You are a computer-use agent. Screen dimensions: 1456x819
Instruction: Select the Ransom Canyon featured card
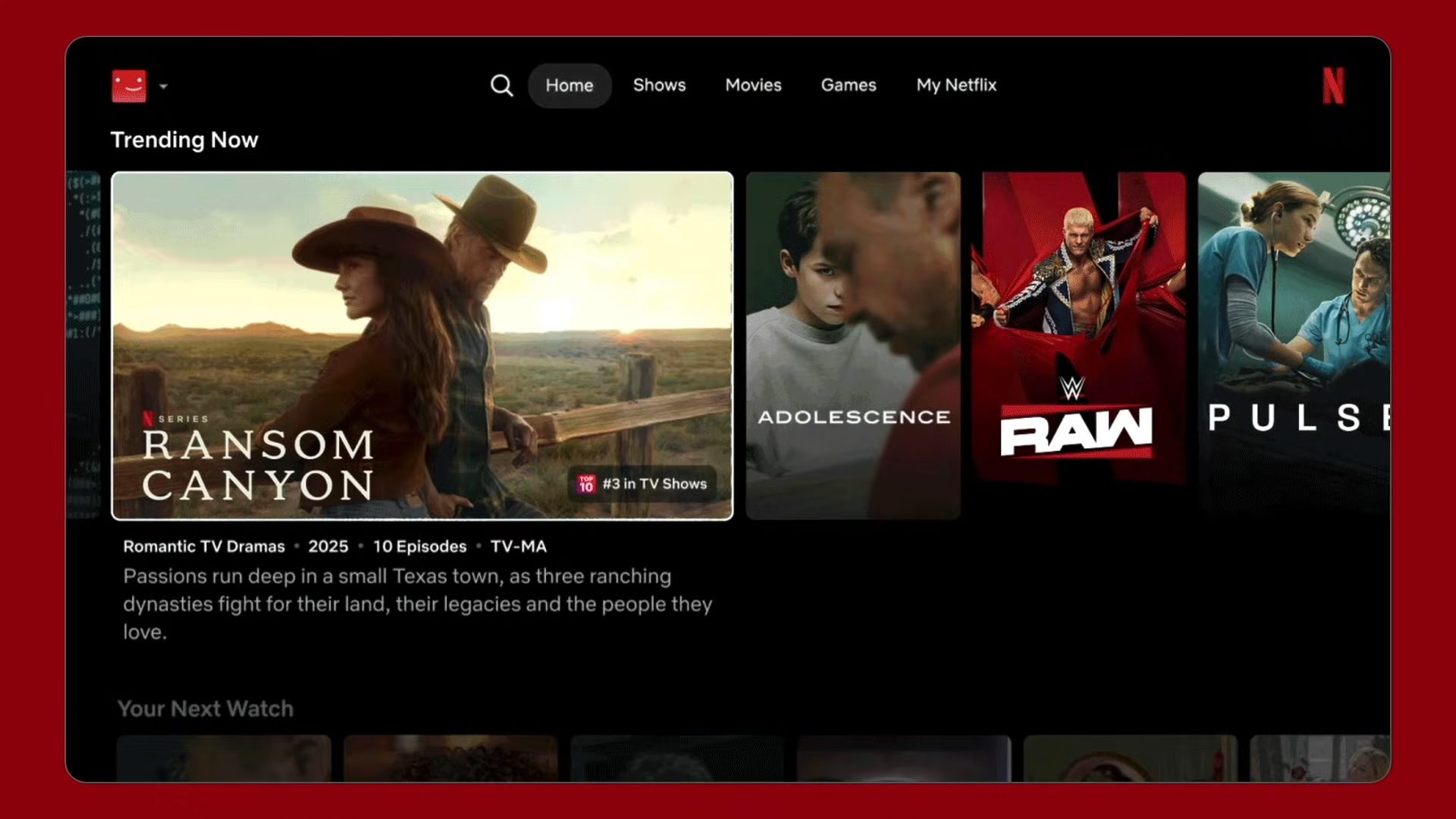422,346
